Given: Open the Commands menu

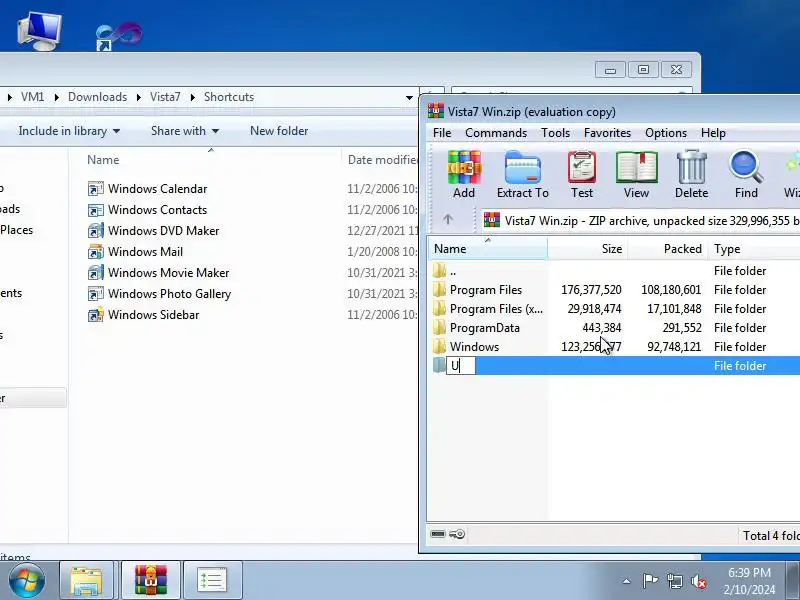Looking at the screenshot, I should (x=496, y=133).
